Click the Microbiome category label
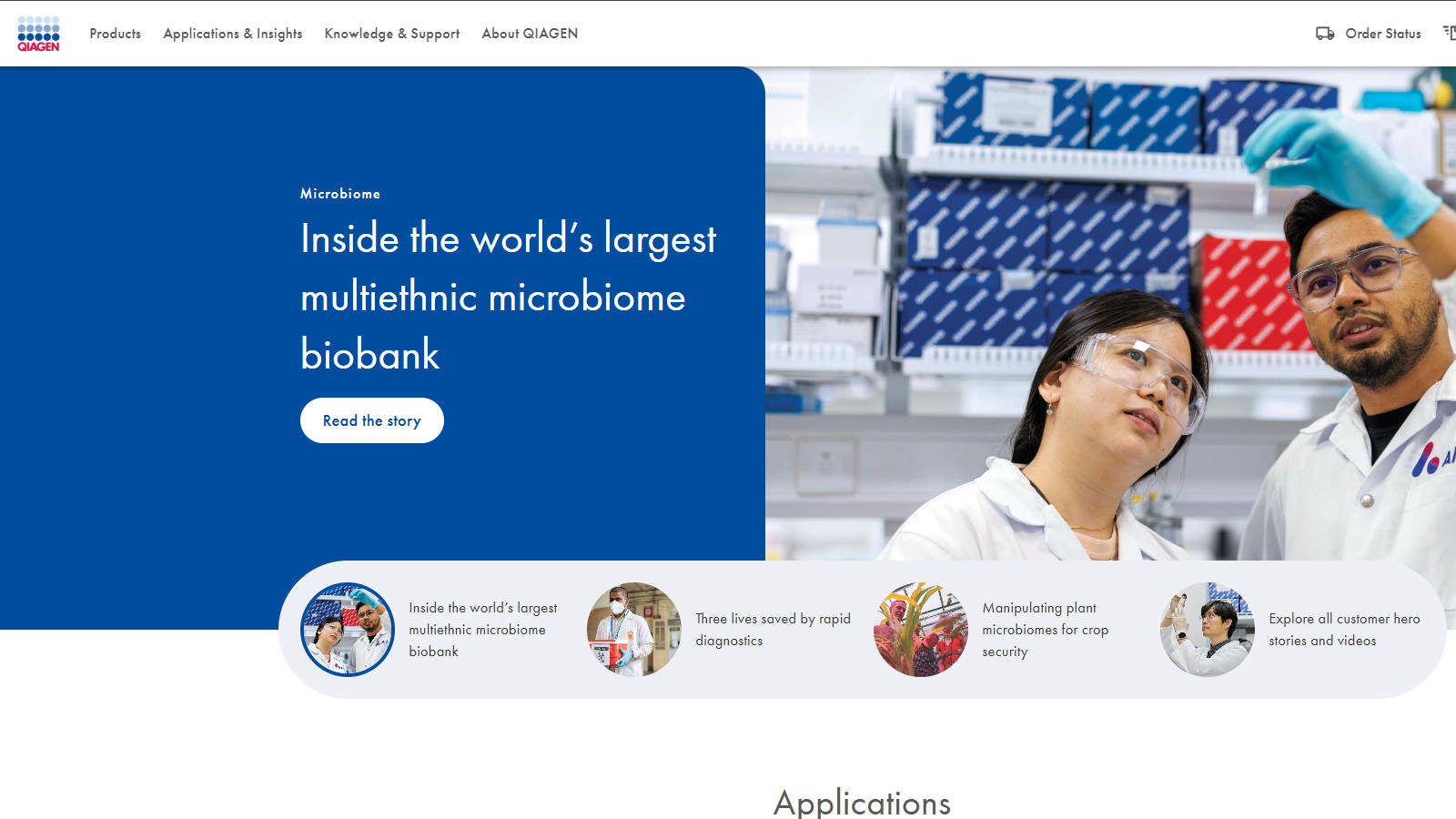This screenshot has width=1456, height=819. [340, 194]
